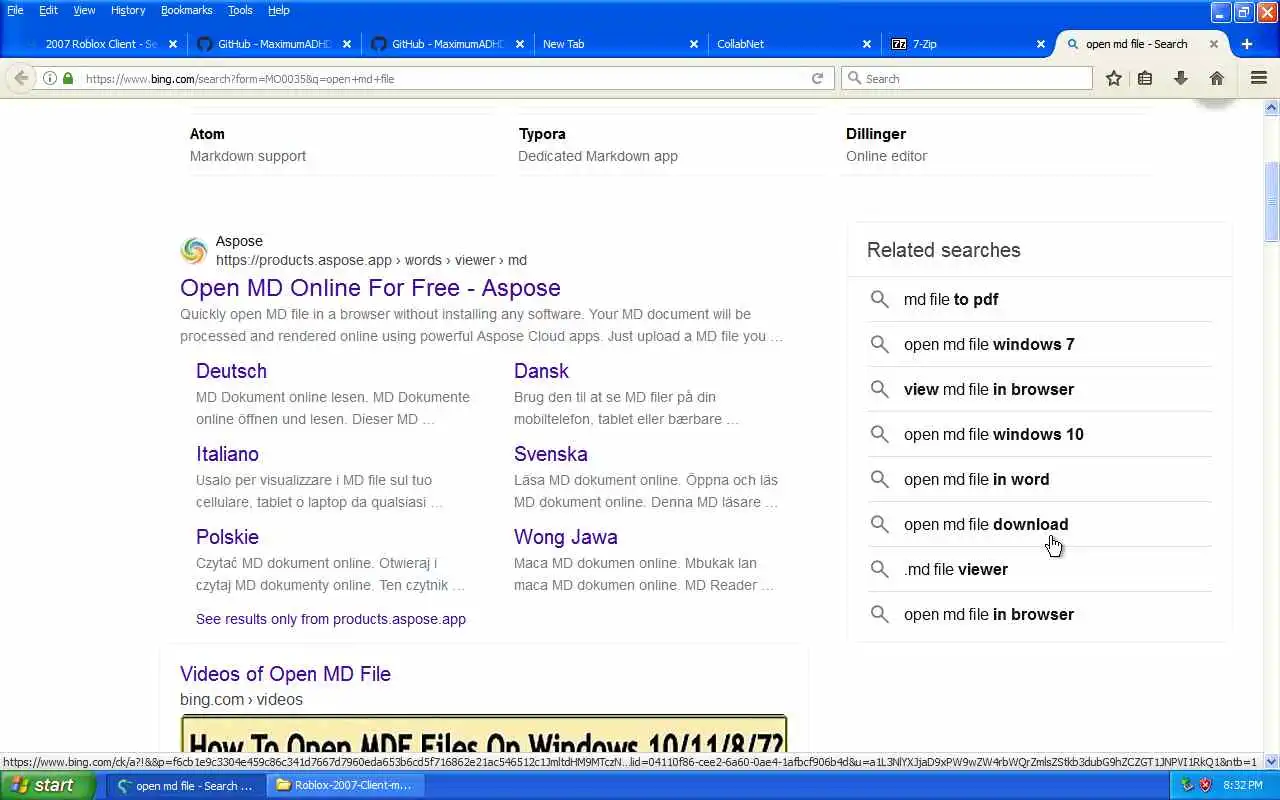Click the Aspose URL breadcrumb text

371,260
